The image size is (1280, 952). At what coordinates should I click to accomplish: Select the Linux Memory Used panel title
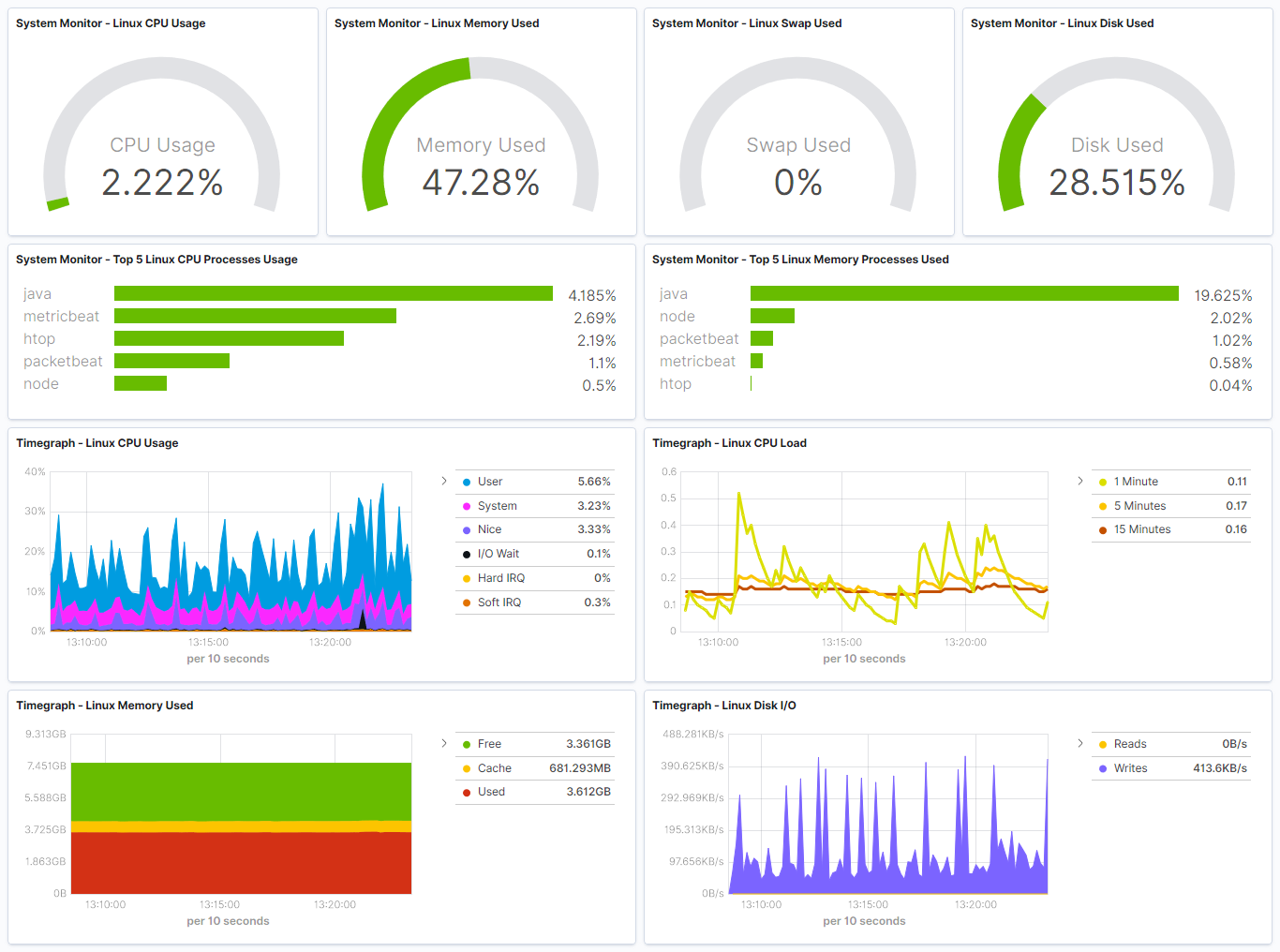tap(437, 23)
